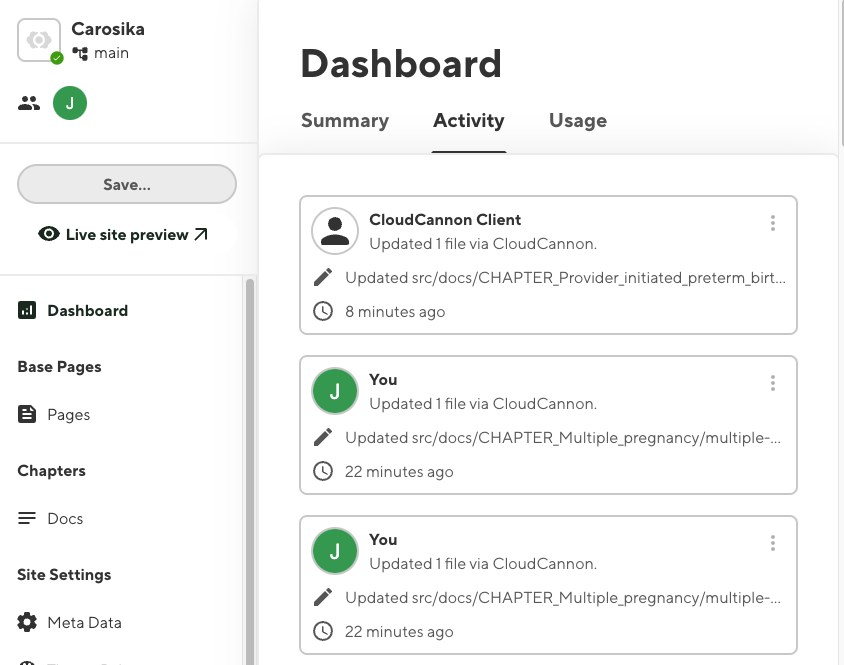
Task: Click the Meta Data gear icon
Action: [28, 622]
